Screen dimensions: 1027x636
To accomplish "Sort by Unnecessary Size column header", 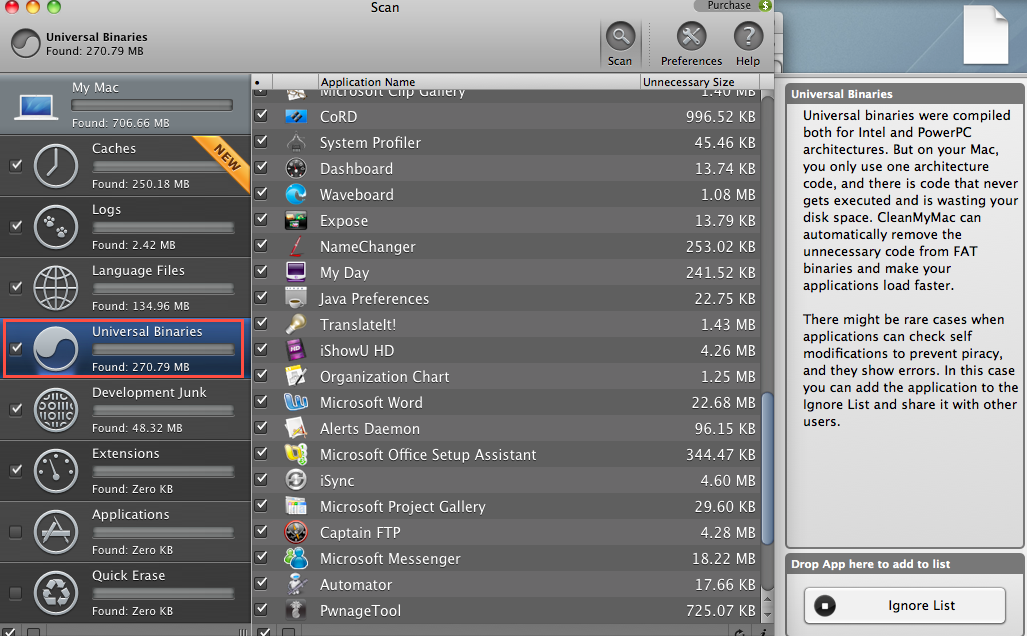I will pos(700,82).
